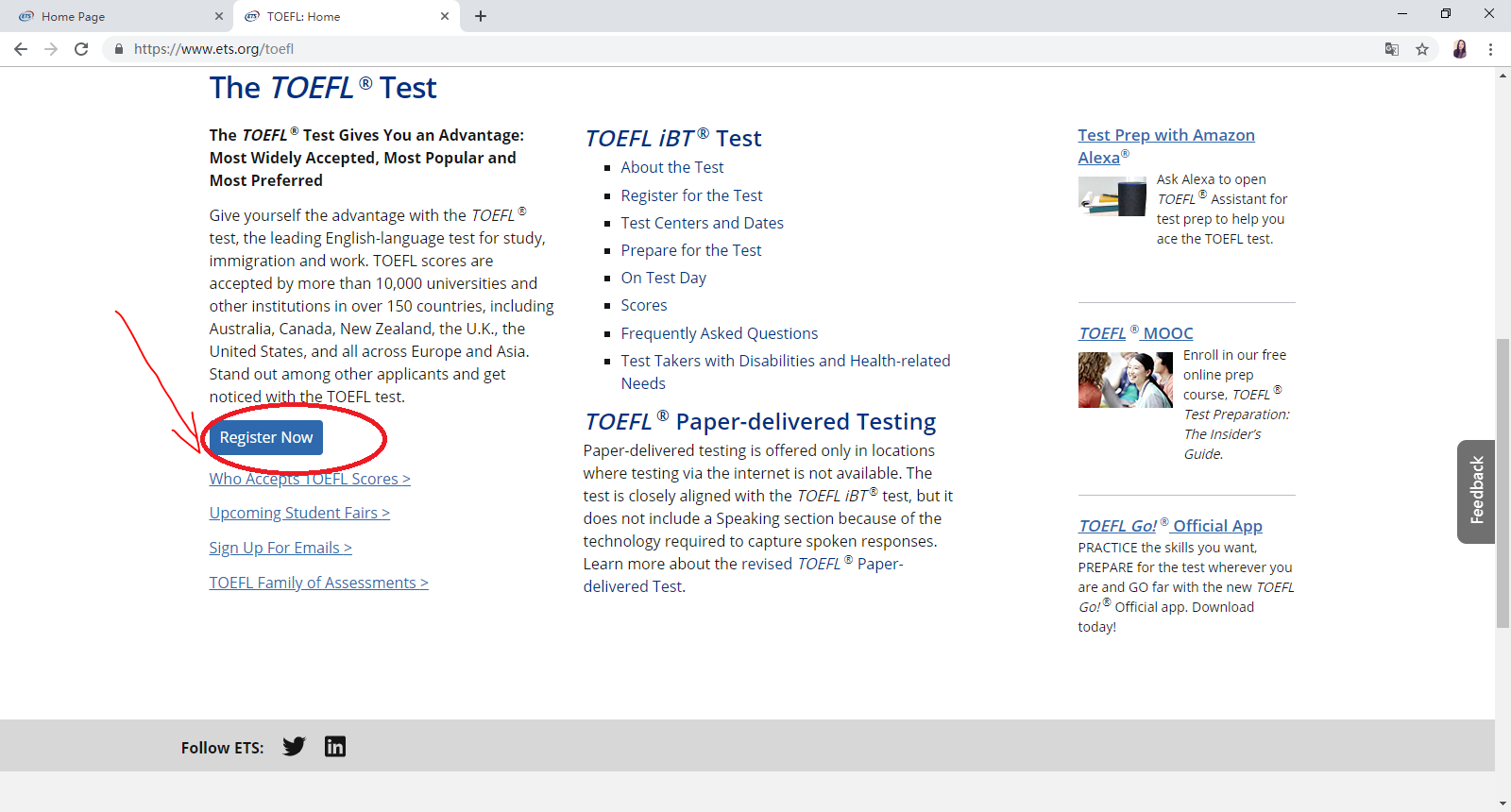Open the translate page icon
The height and width of the screenshot is (812, 1511).
point(1392,49)
